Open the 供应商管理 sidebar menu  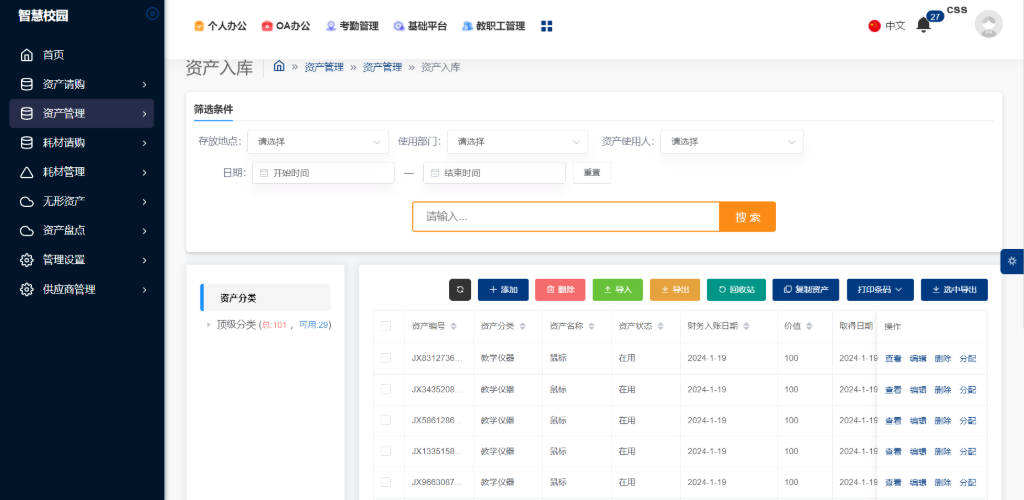[82, 289]
